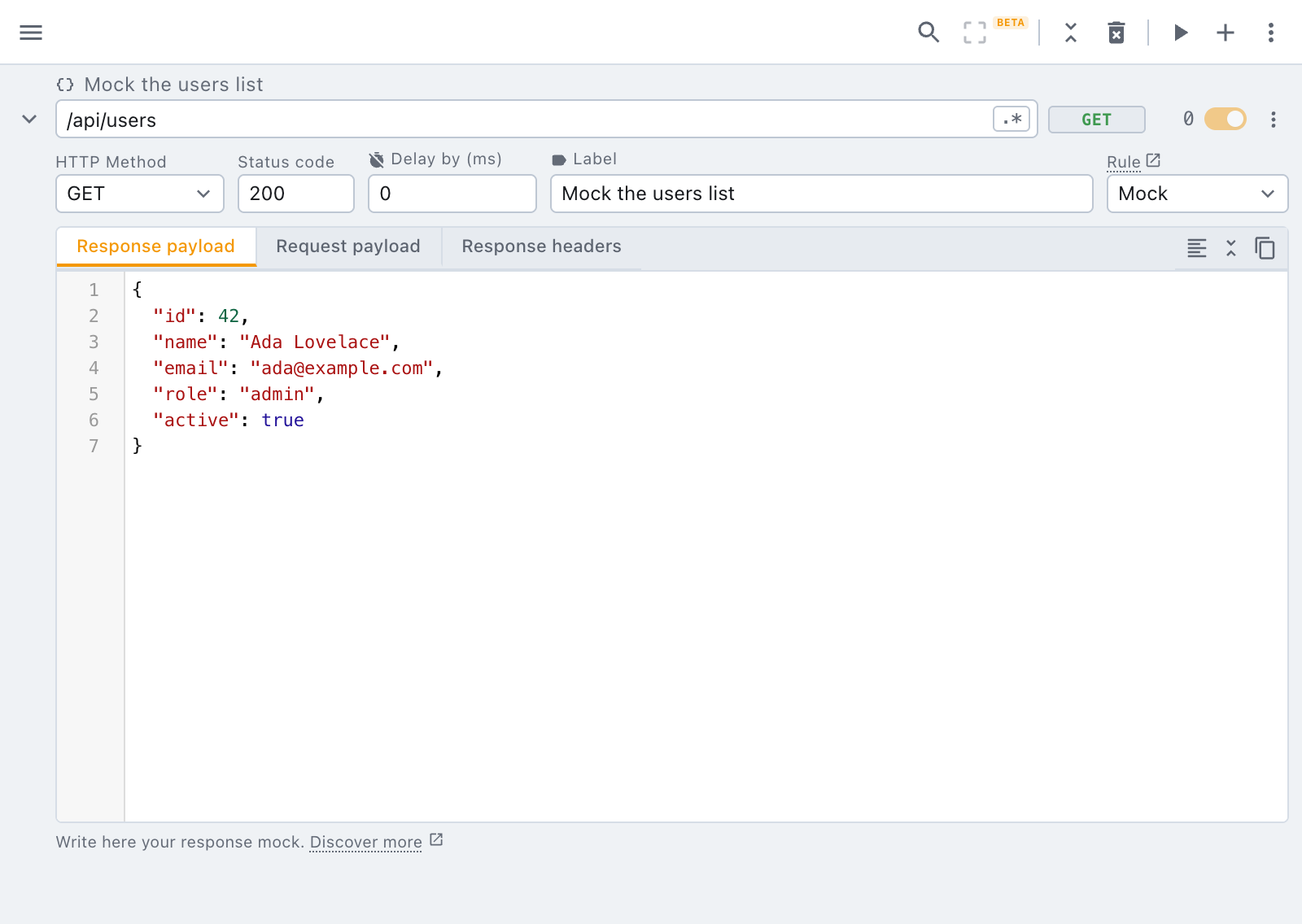Click the "email": "ada@example.com" line
1302x924 pixels.
point(298,368)
